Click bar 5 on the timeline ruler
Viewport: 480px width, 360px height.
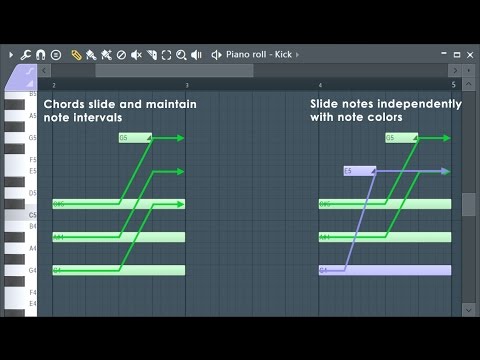(x=453, y=85)
